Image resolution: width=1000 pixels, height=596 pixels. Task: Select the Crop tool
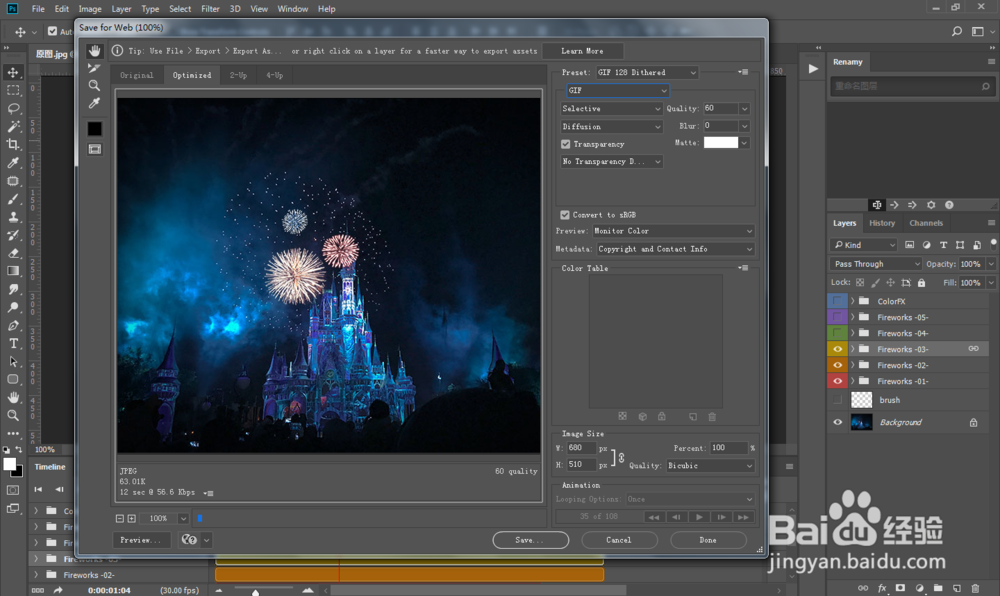(x=13, y=145)
